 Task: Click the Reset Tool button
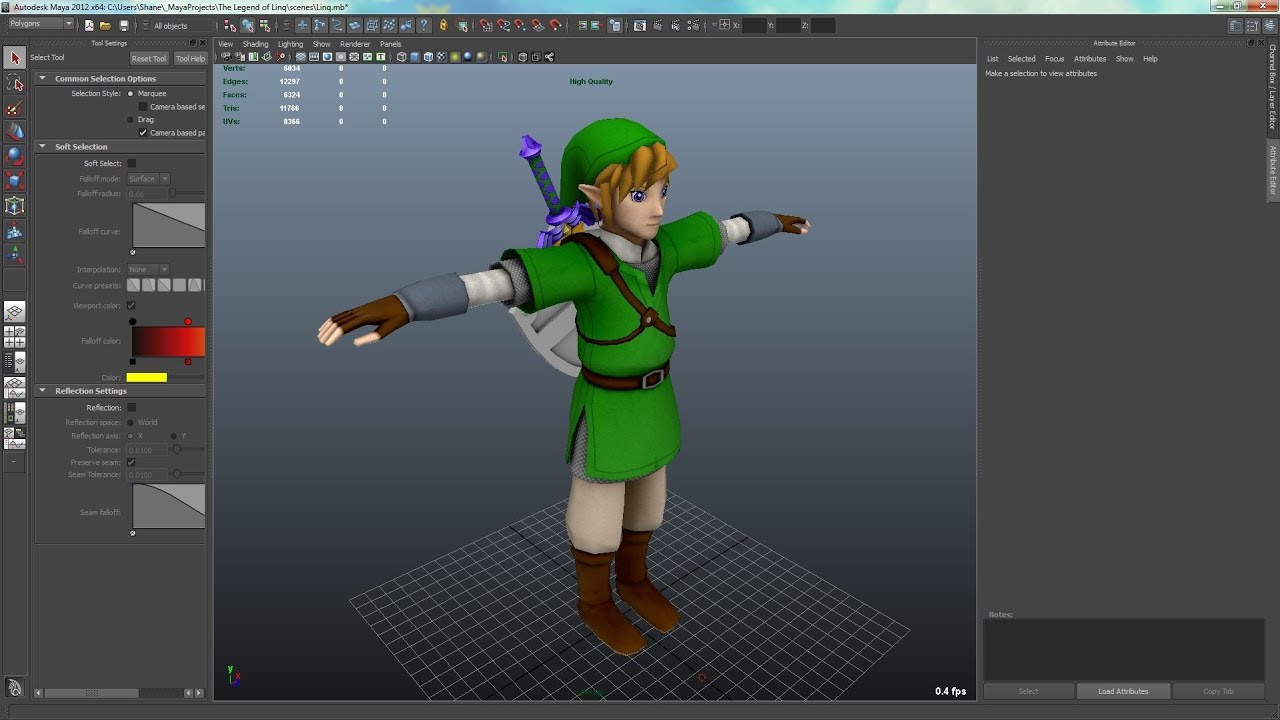(x=148, y=59)
